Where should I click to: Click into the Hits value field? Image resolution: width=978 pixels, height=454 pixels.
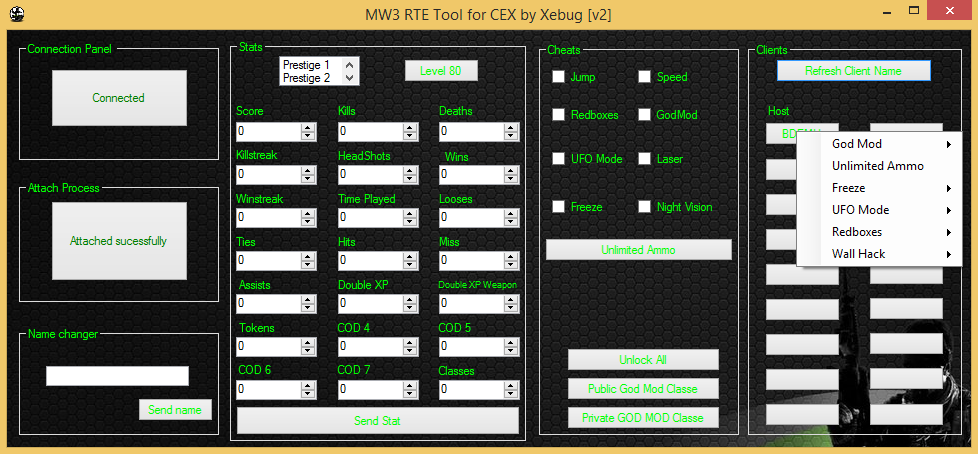pos(370,261)
